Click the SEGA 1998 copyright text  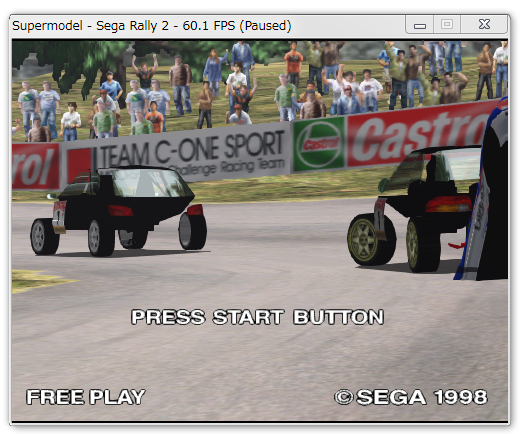tap(411, 397)
